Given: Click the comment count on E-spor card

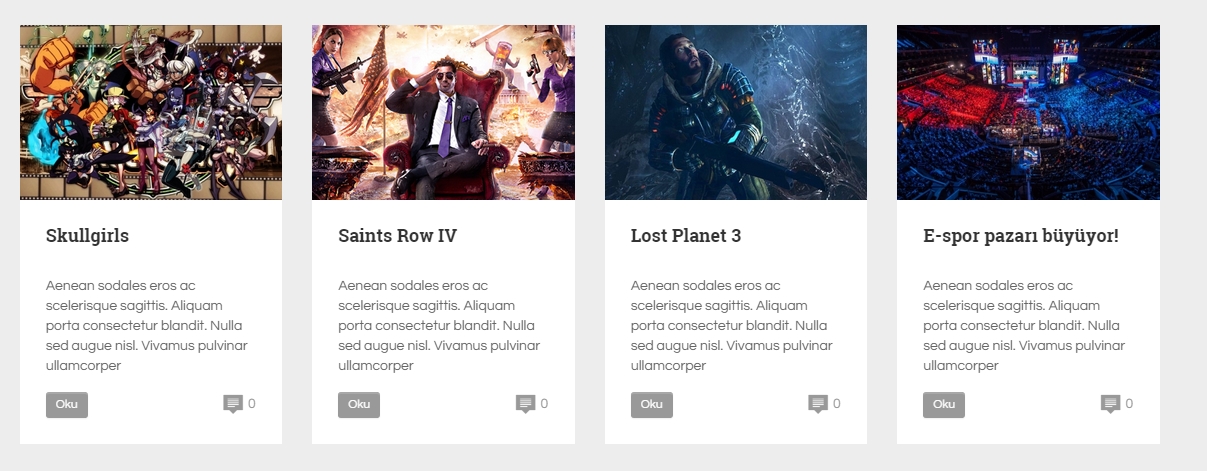Looking at the screenshot, I should (1129, 404).
